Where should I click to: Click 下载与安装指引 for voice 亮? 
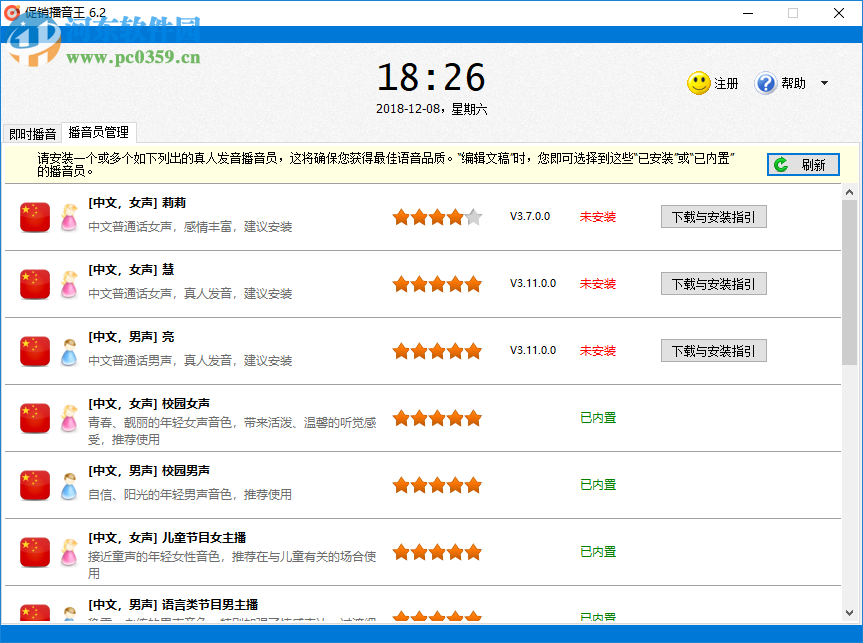pyautogui.click(x=713, y=350)
